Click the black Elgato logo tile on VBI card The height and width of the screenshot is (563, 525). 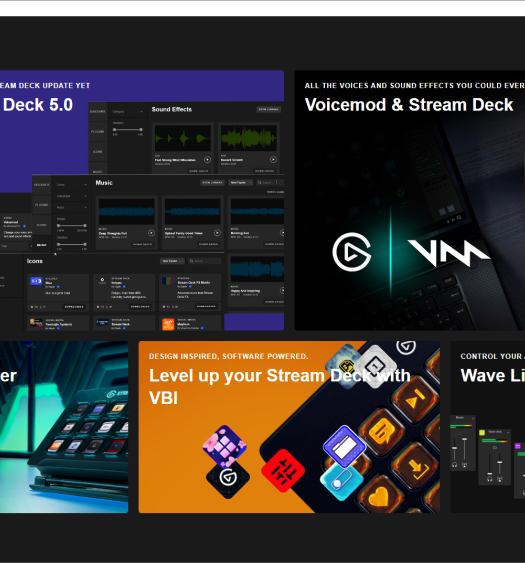tap(228, 478)
